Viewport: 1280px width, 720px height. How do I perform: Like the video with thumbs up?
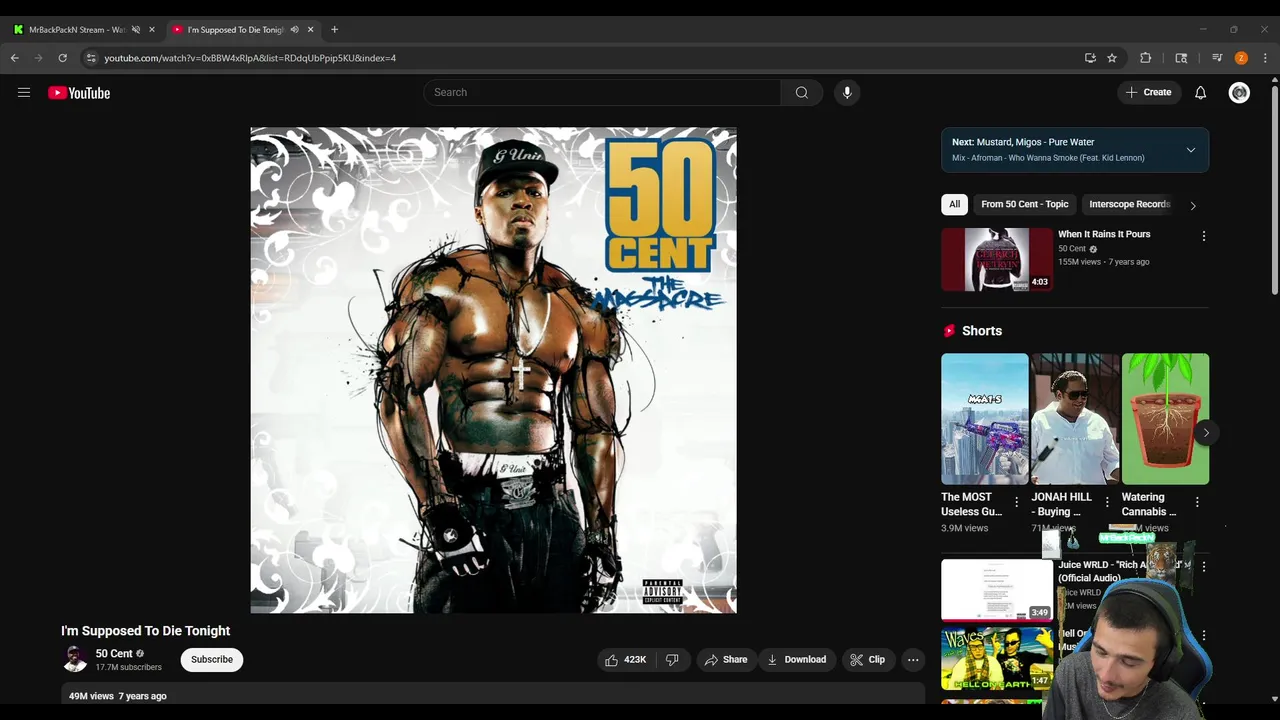tap(625, 660)
